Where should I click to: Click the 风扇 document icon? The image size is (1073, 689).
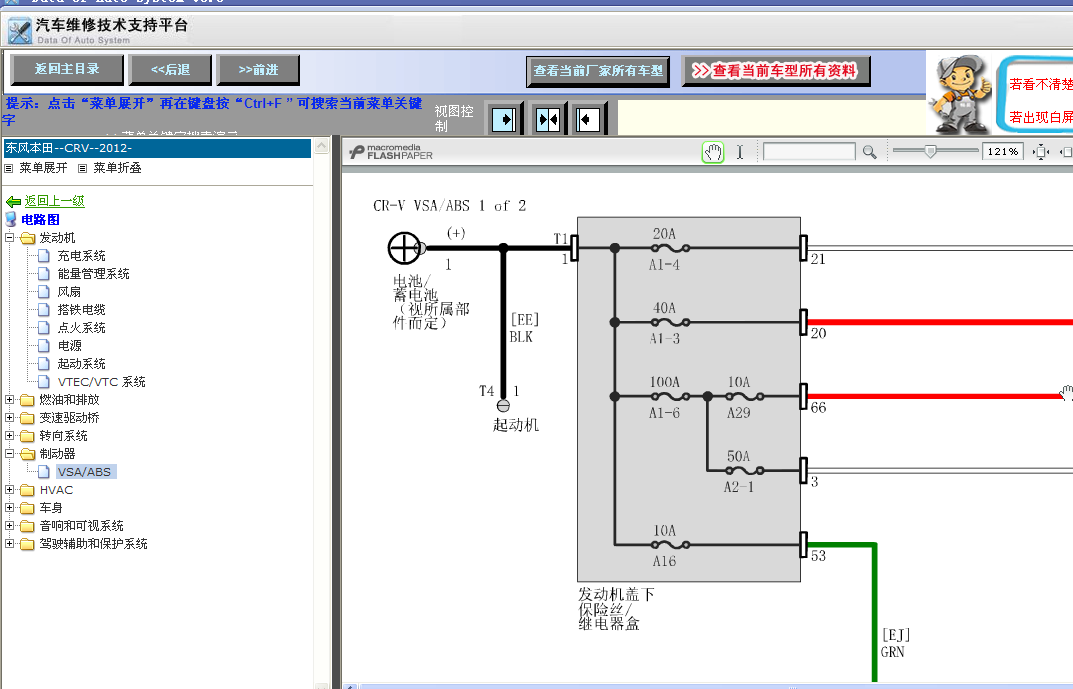click(44, 291)
